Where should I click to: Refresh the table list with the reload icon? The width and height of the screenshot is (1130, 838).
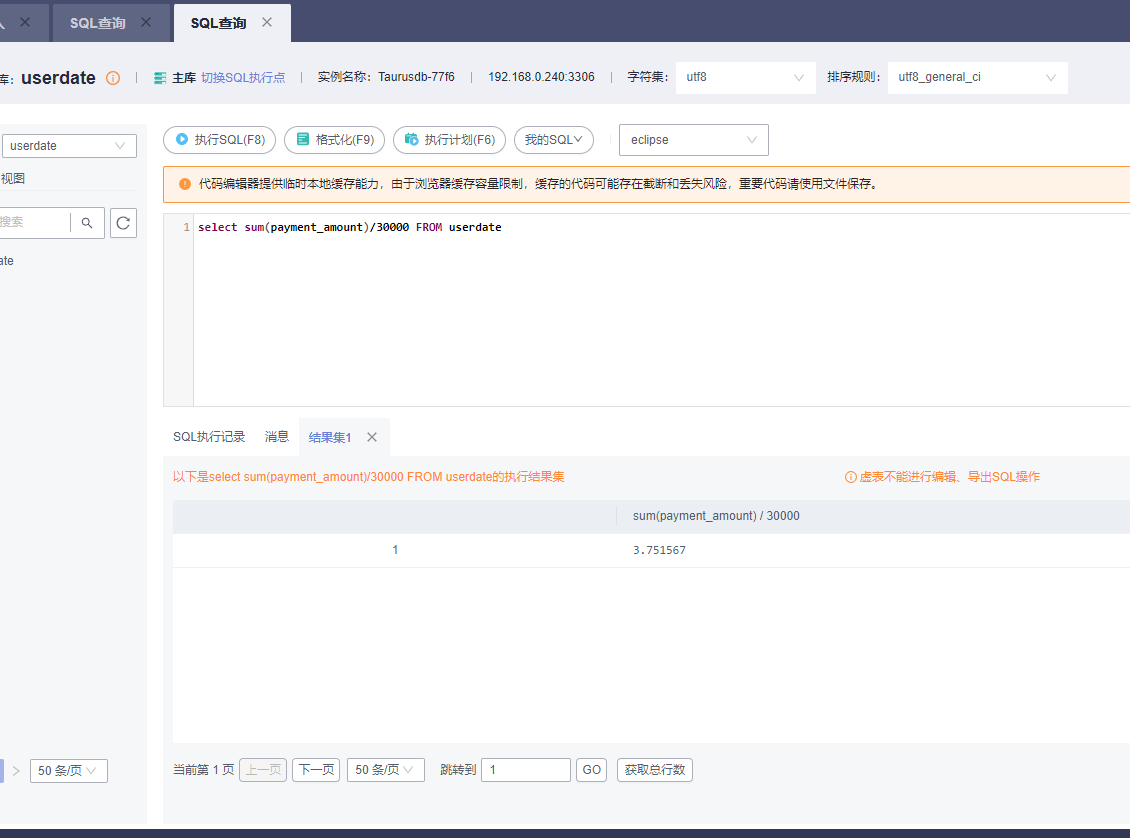(123, 223)
